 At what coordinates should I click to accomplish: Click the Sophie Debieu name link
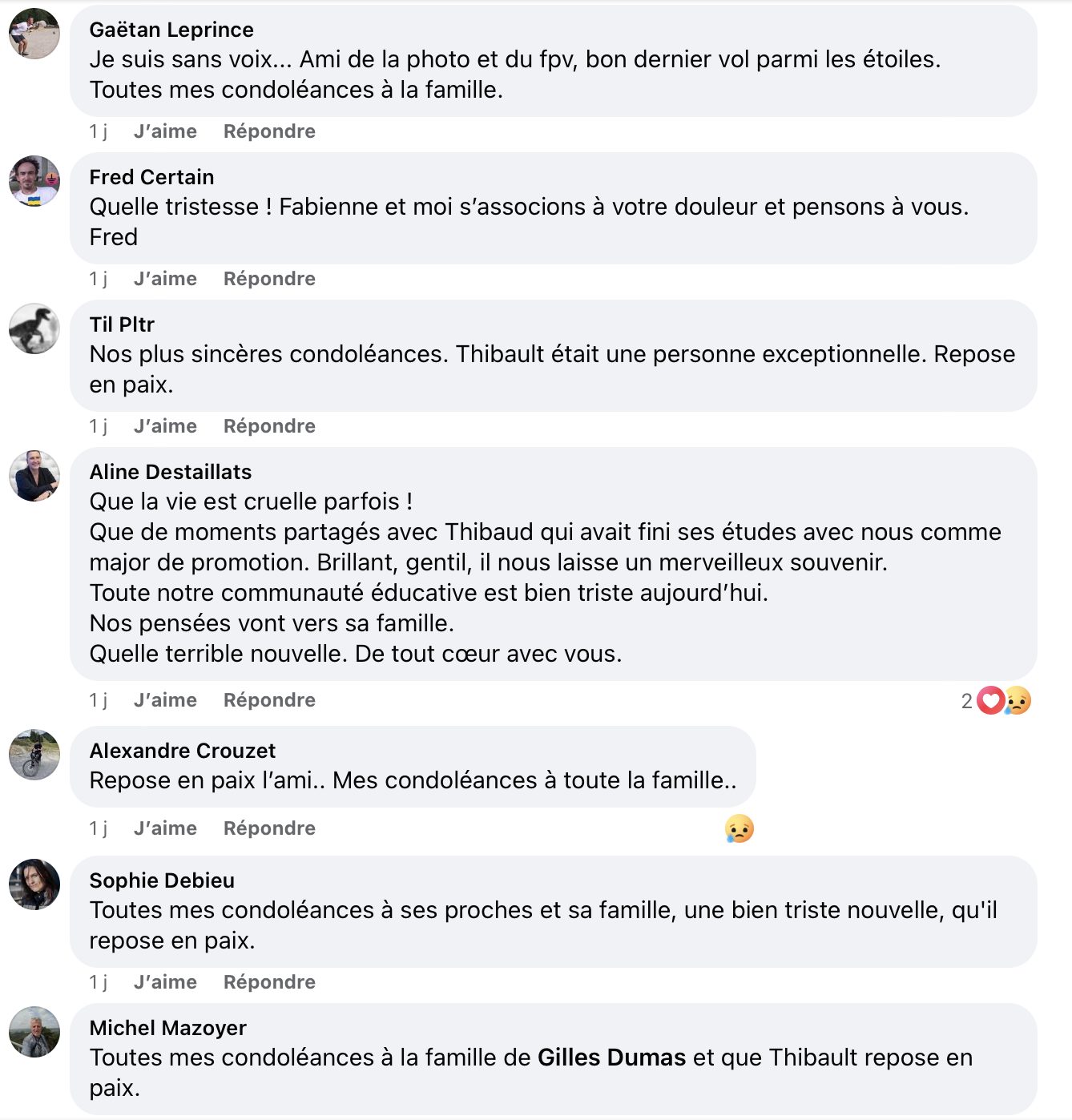[162, 880]
